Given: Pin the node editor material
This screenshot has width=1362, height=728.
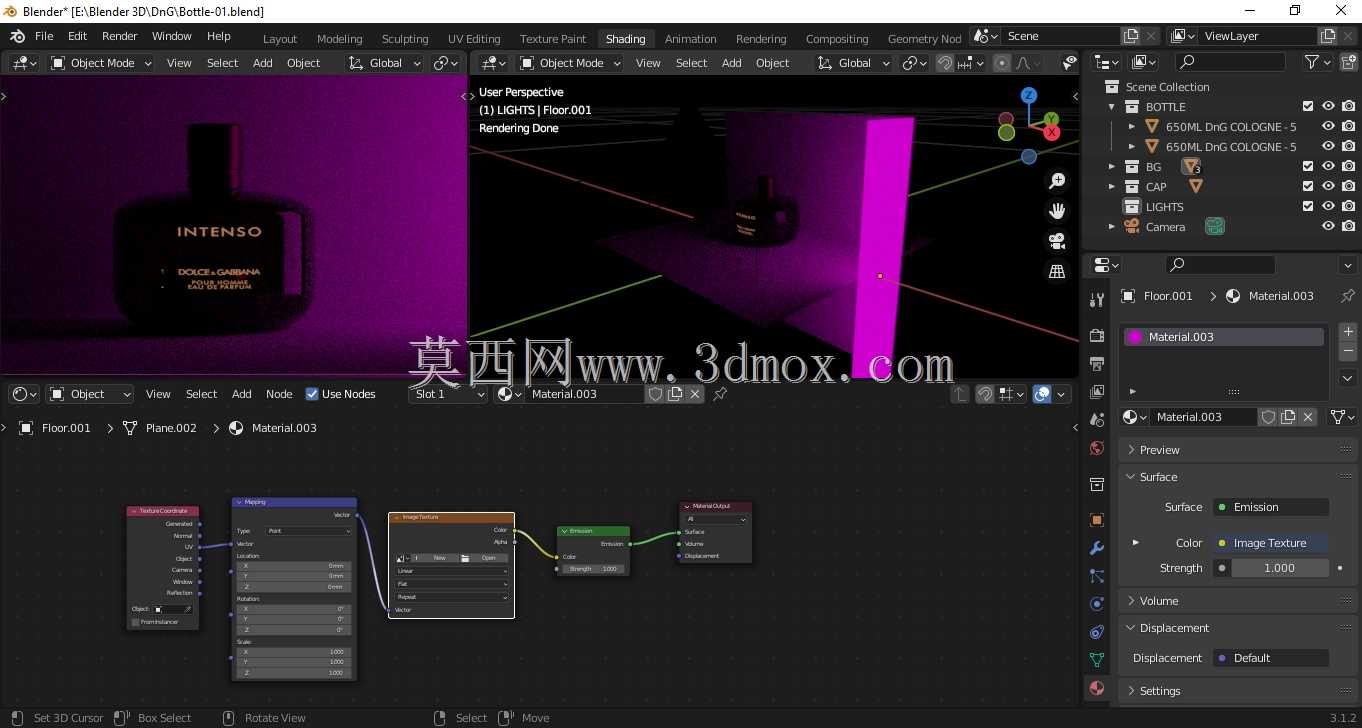Looking at the screenshot, I should click(x=720, y=394).
